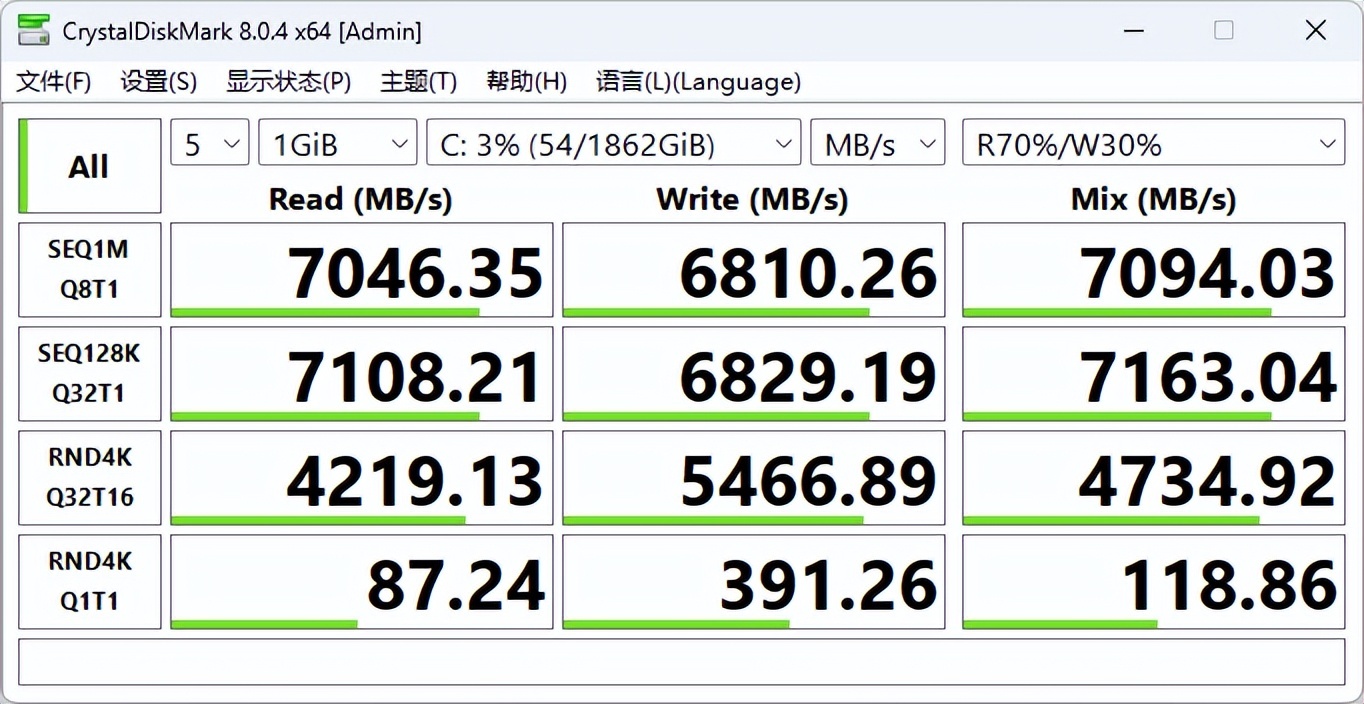Open the 文件(F) menu
The width and height of the screenshot is (1364, 704).
point(54,82)
